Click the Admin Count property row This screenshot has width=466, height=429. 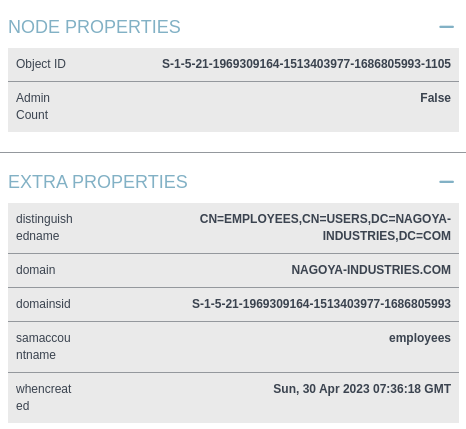[x=233, y=107]
